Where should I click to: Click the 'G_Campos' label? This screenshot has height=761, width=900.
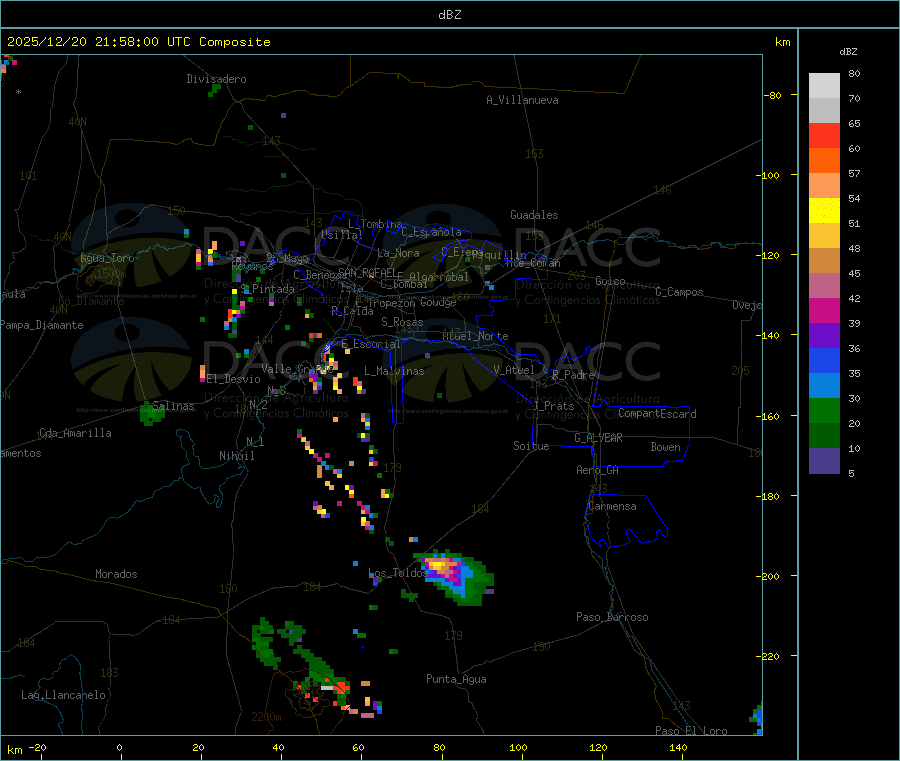(680, 292)
